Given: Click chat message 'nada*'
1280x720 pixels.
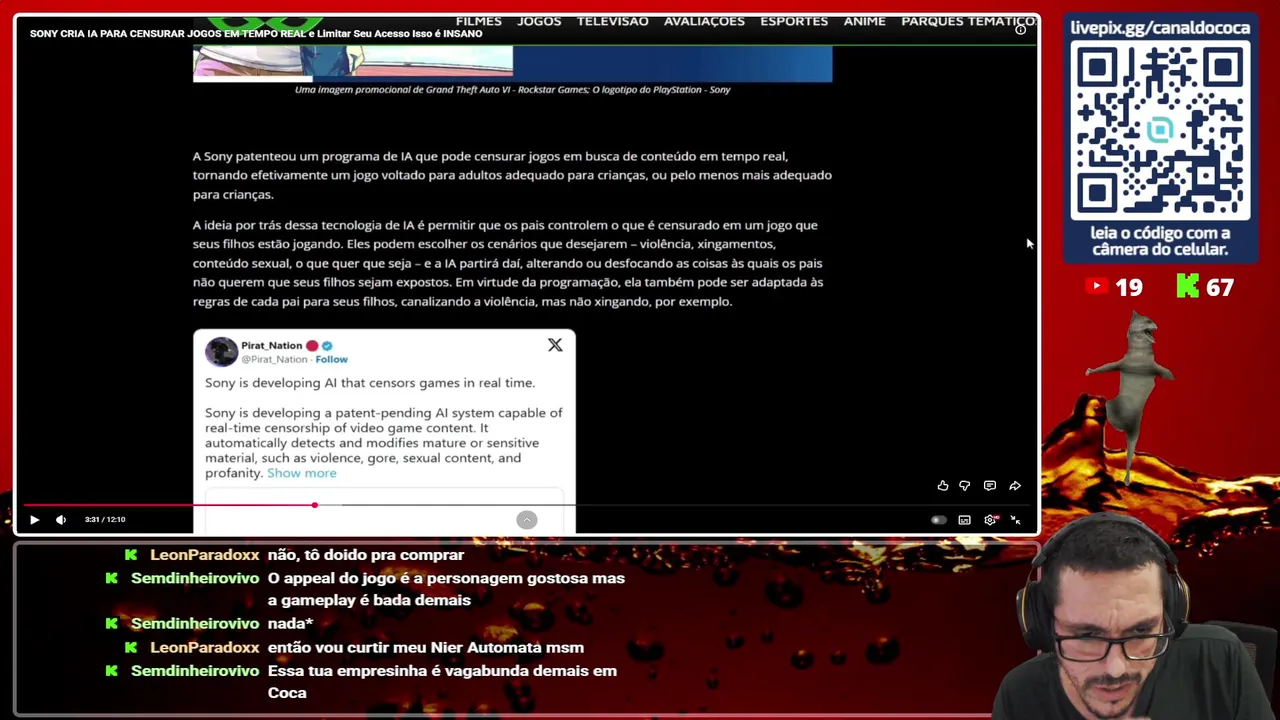Looking at the screenshot, I should [290, 624].
